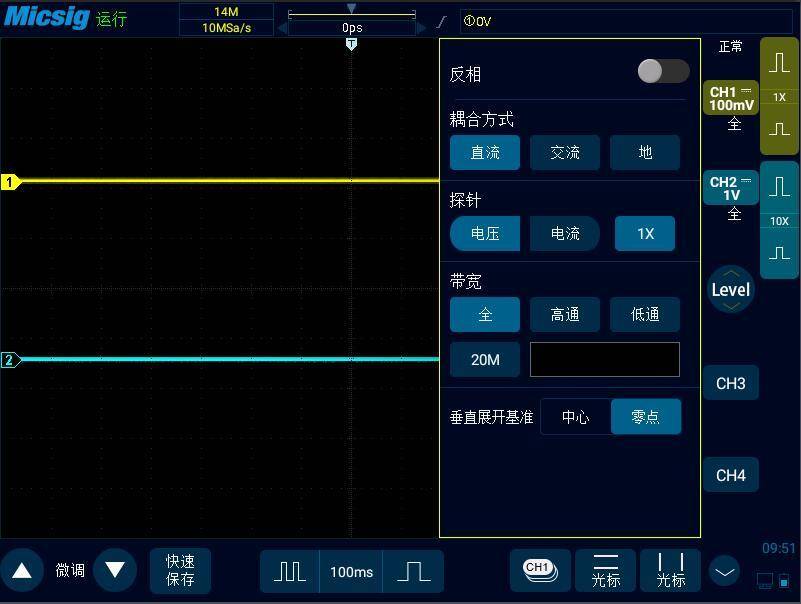Enable horizontal 光标 cursors
The height and width of the screenshot is (604, 801).
point(606,571)
